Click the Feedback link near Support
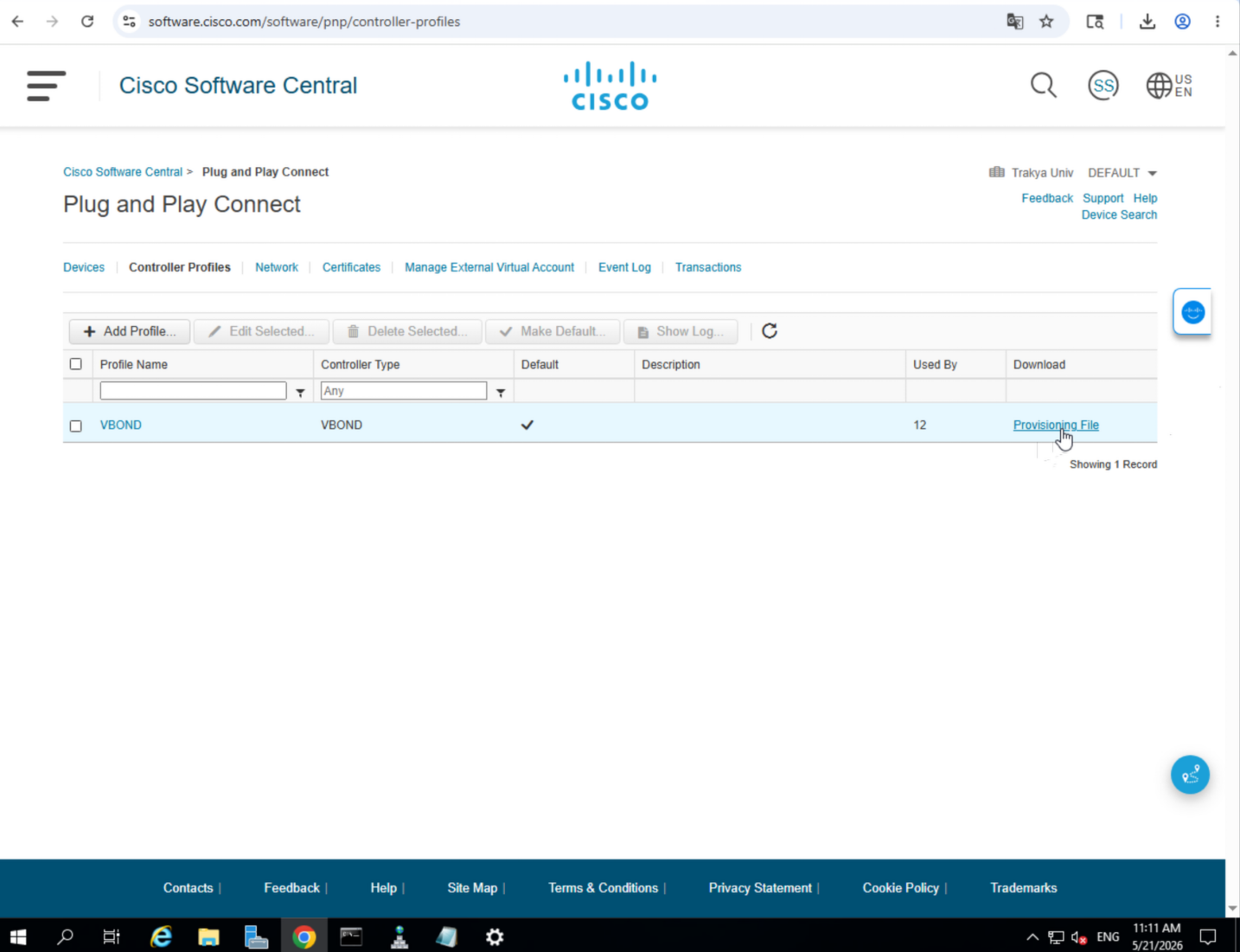 (1047, 198)
